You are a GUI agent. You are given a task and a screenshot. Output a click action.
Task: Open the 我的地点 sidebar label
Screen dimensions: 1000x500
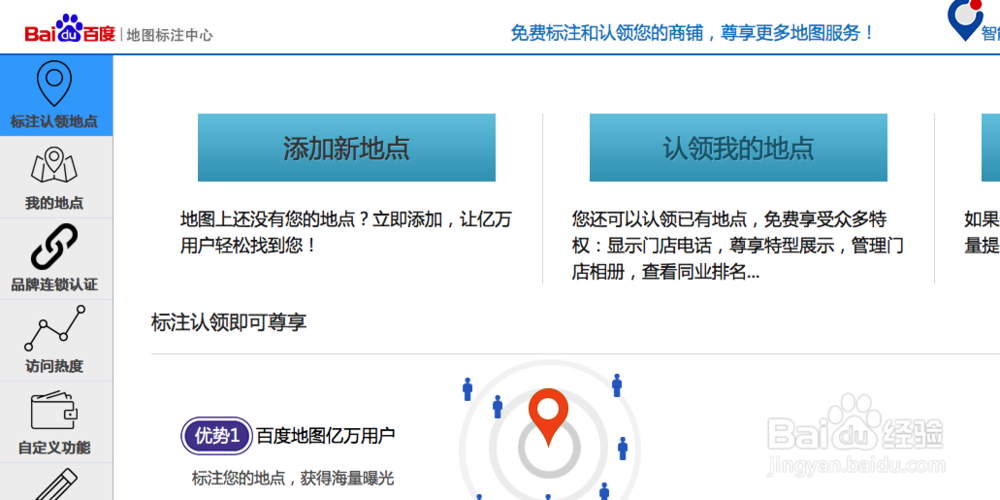[x=54, y=203]
